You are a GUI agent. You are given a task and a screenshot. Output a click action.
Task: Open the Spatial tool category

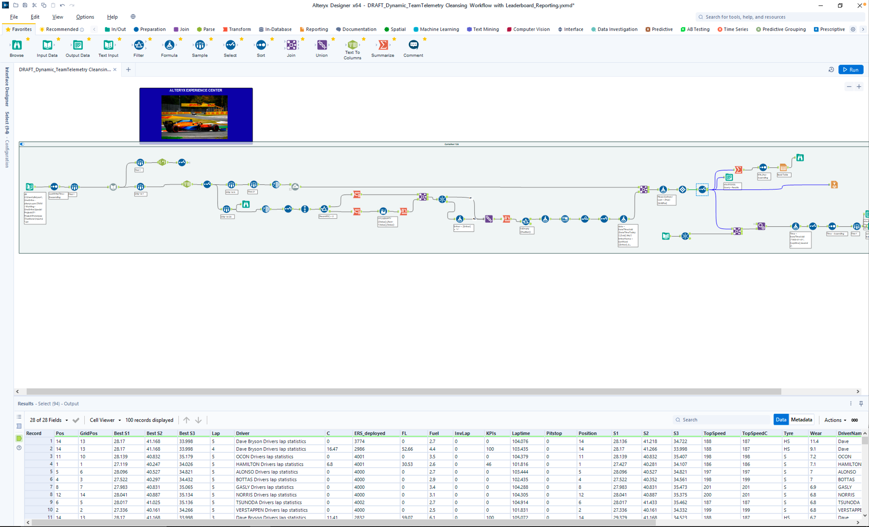pyautogui.click(x=395, y=29)
